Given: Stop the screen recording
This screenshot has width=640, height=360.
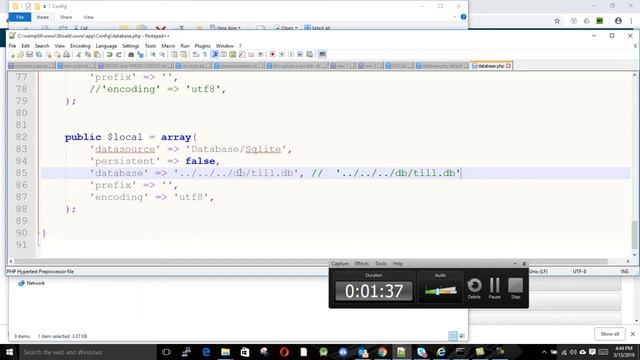Looking at the screenshot, I should pos(516,288).
